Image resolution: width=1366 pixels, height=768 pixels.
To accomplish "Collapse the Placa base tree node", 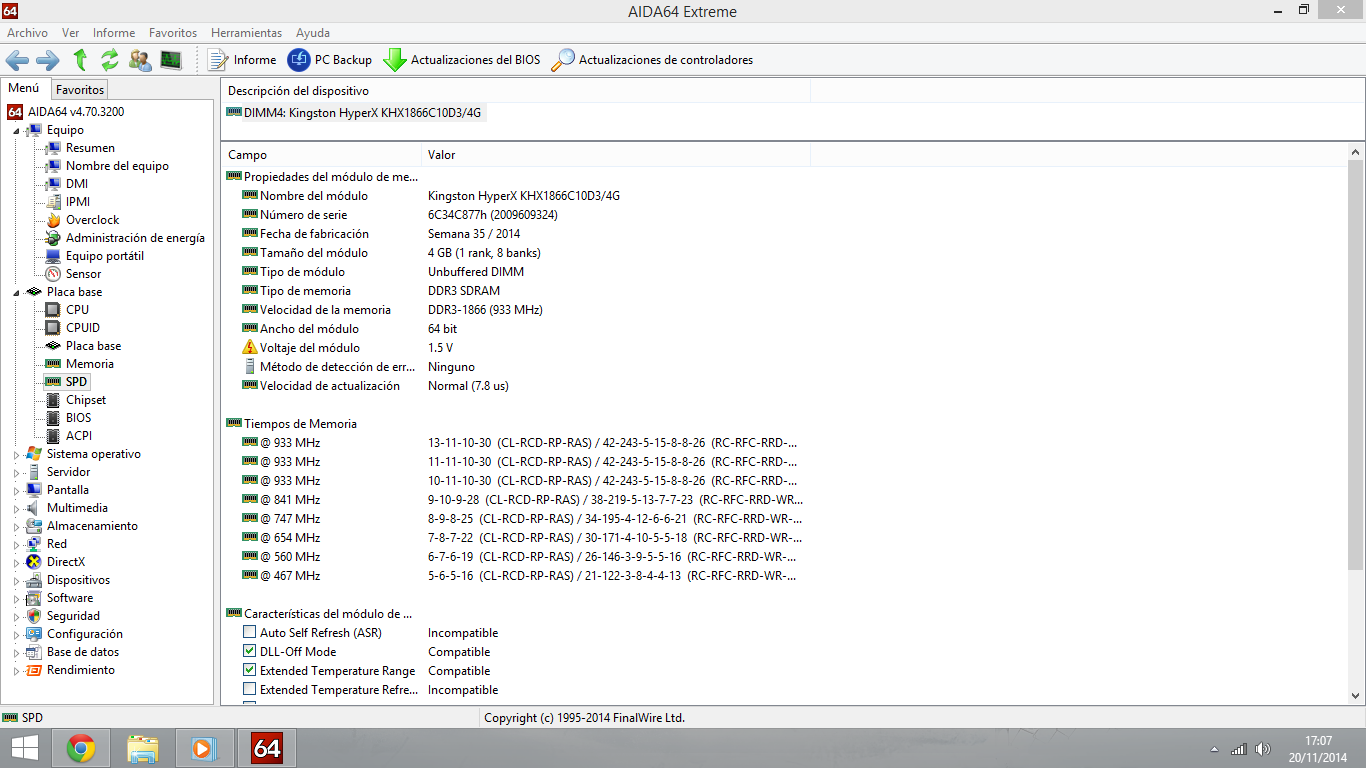I will coord(17,293).
